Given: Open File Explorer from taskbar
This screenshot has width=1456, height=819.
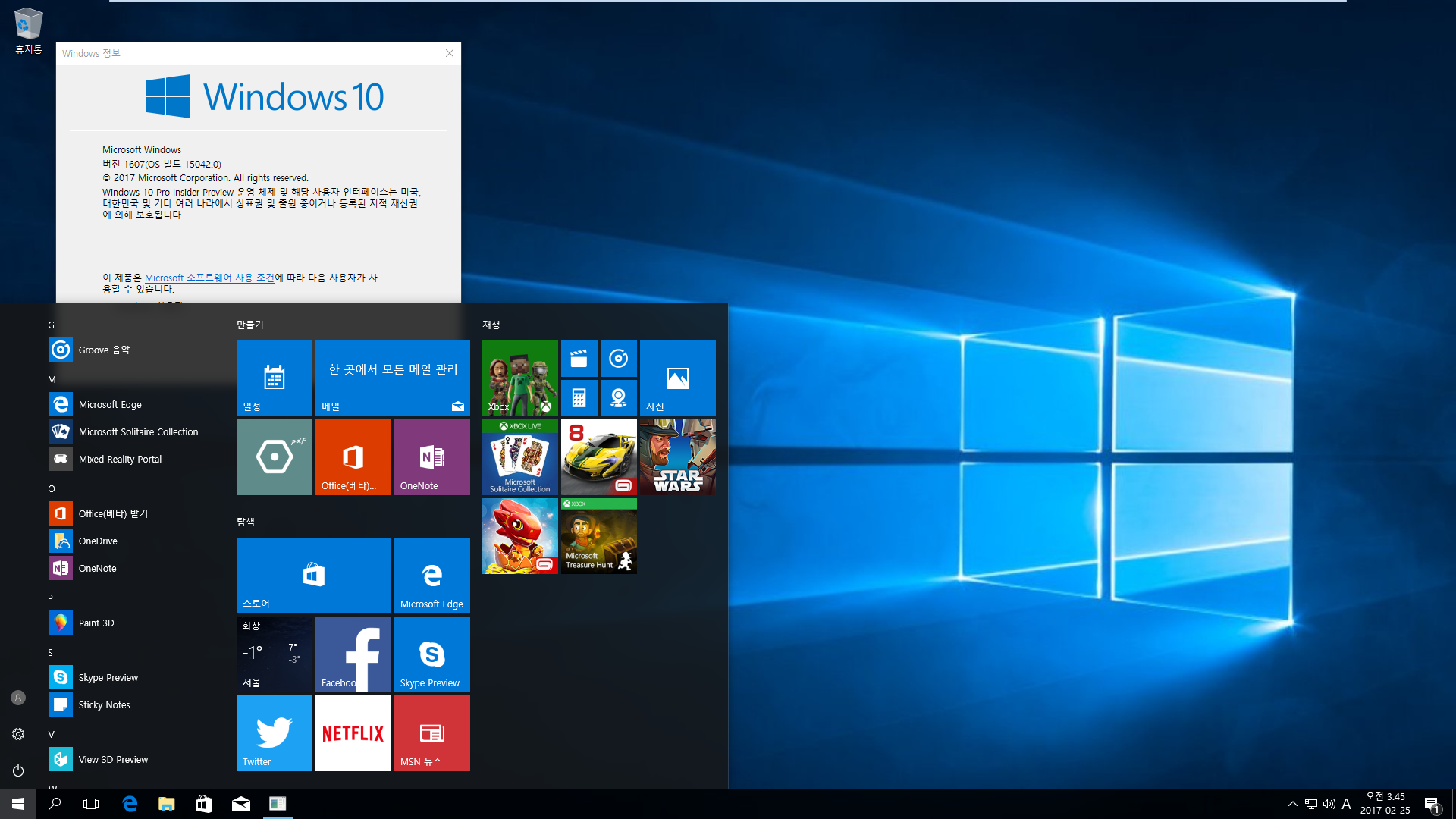Looking at the screenshot, I should (166, 804).
